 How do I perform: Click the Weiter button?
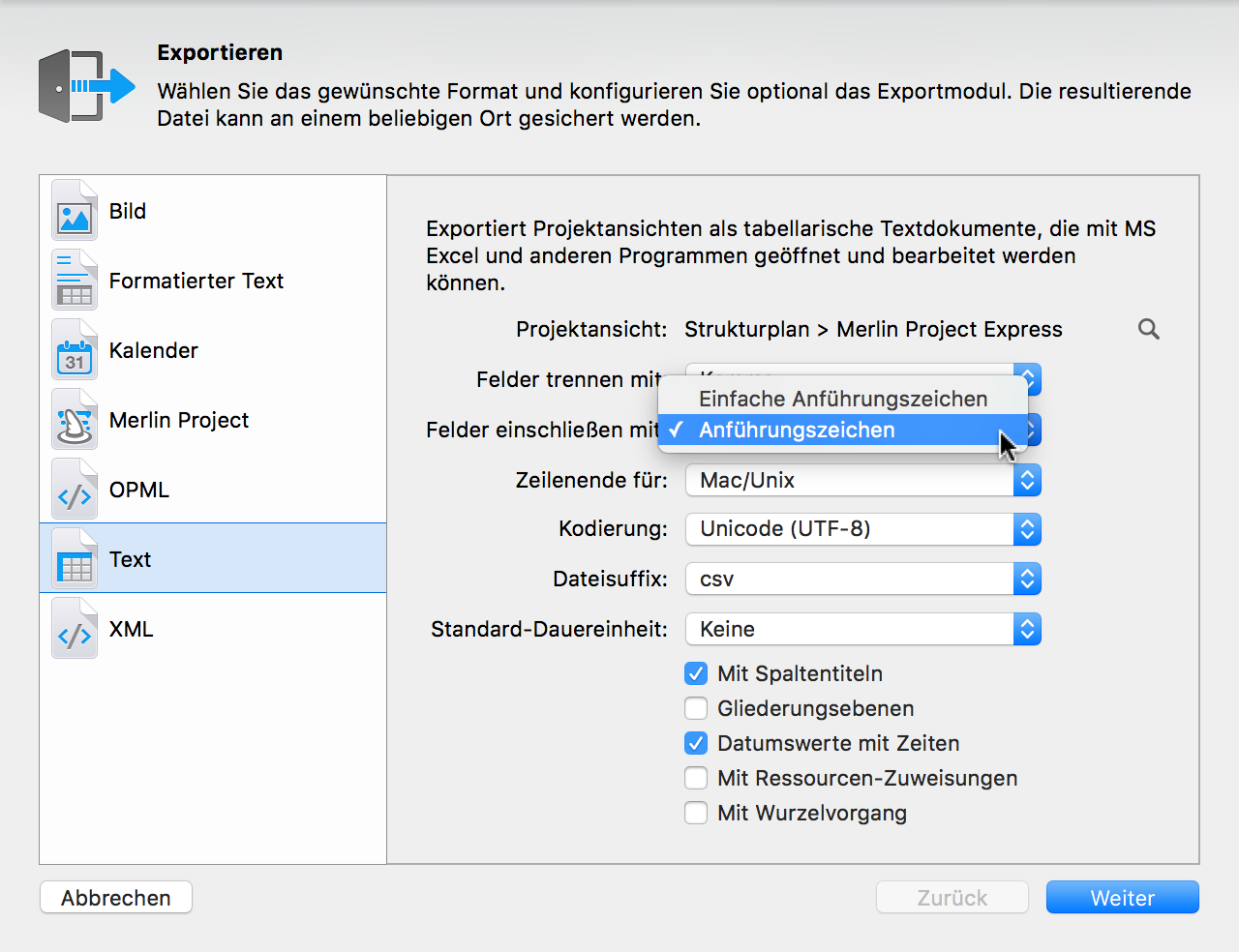1123,897
